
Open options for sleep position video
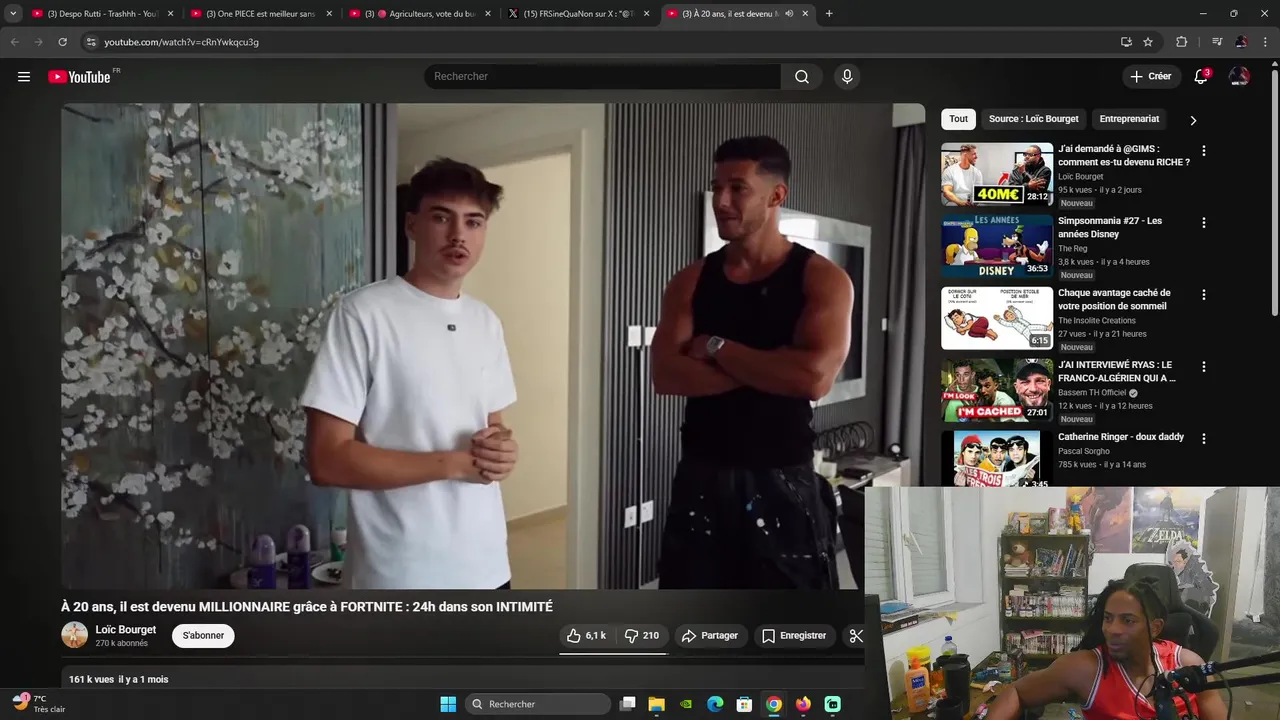(1204, 295)
